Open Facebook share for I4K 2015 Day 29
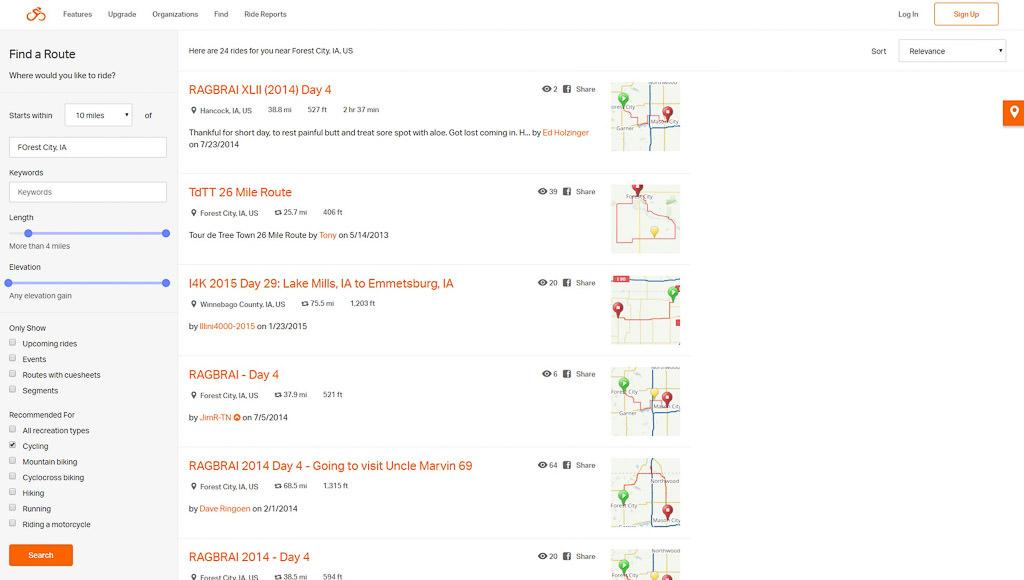Screen dimensions: 1024x580 click(567, 282)
